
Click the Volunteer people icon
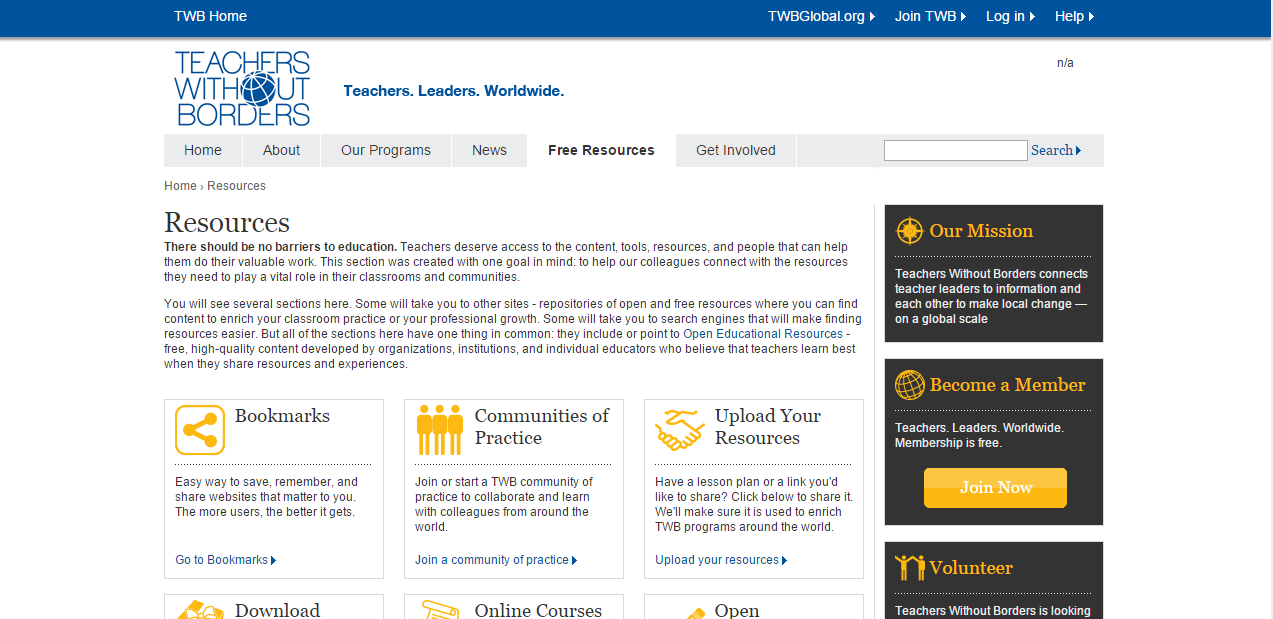[910, 567]
